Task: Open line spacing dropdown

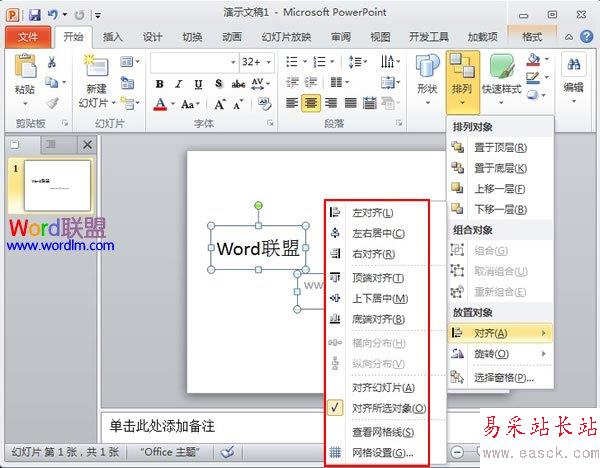Action: click(x=358, y=62)
